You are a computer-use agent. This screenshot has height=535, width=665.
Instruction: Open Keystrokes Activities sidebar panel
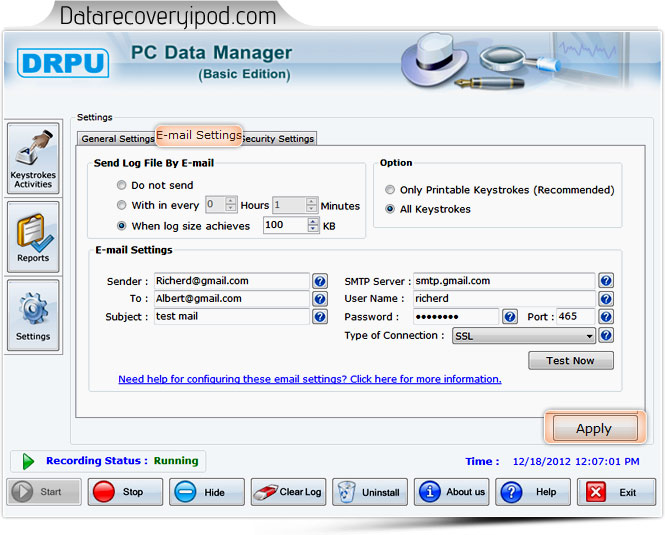pos(33,158)
